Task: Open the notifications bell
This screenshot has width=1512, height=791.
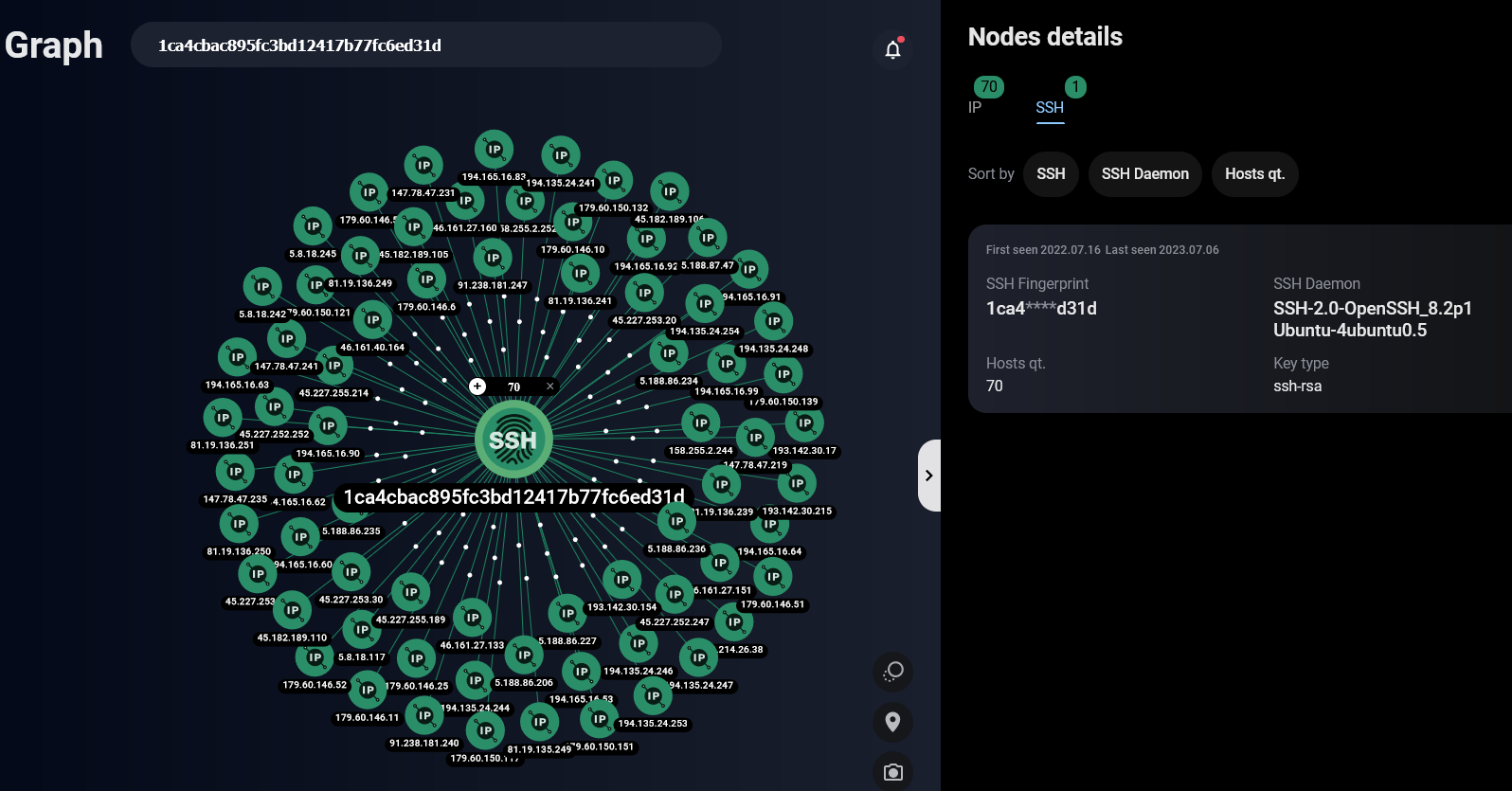Action: tap(892, 49)
